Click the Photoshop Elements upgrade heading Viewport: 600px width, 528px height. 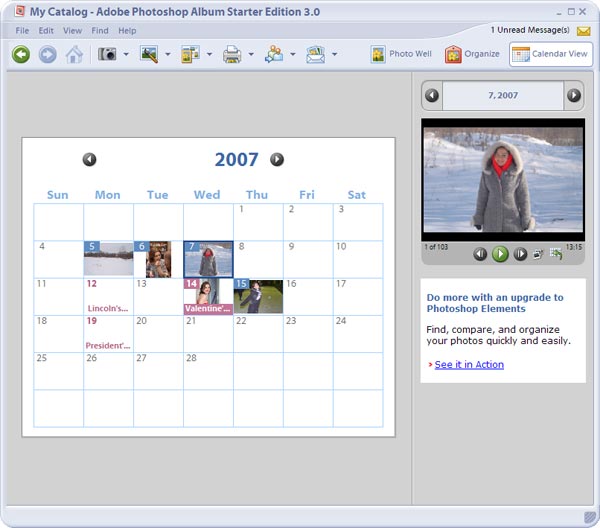pos(495,303)
